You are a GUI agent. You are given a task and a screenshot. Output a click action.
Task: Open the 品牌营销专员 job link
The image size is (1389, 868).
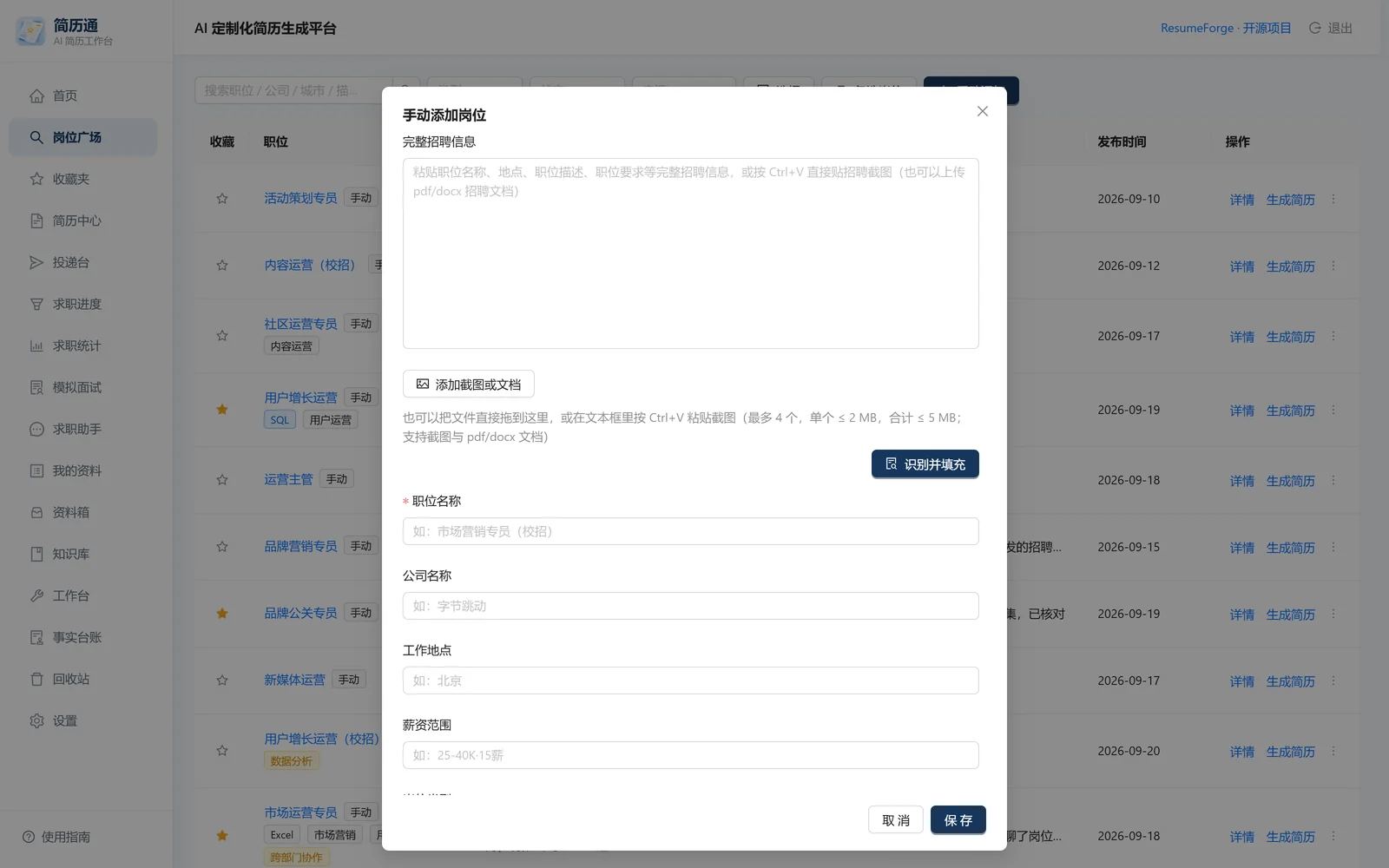(x=300, y=546)
